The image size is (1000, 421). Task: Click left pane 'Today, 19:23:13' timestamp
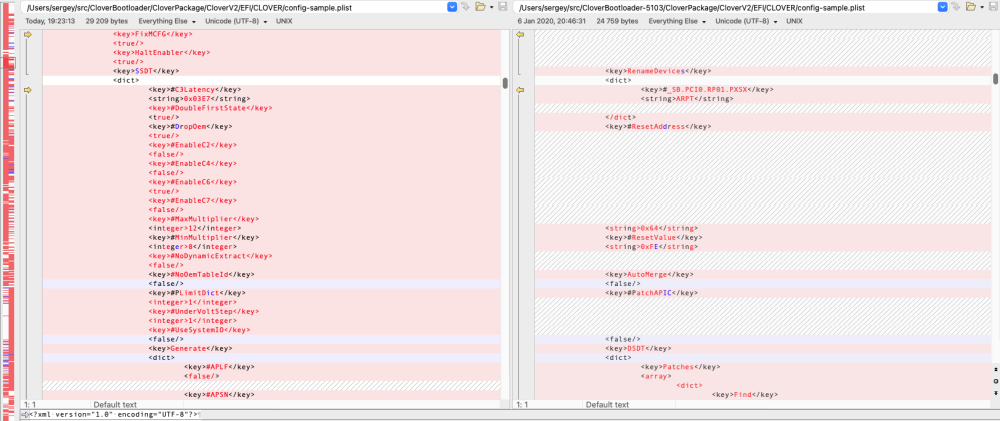[x=50, y=21]
